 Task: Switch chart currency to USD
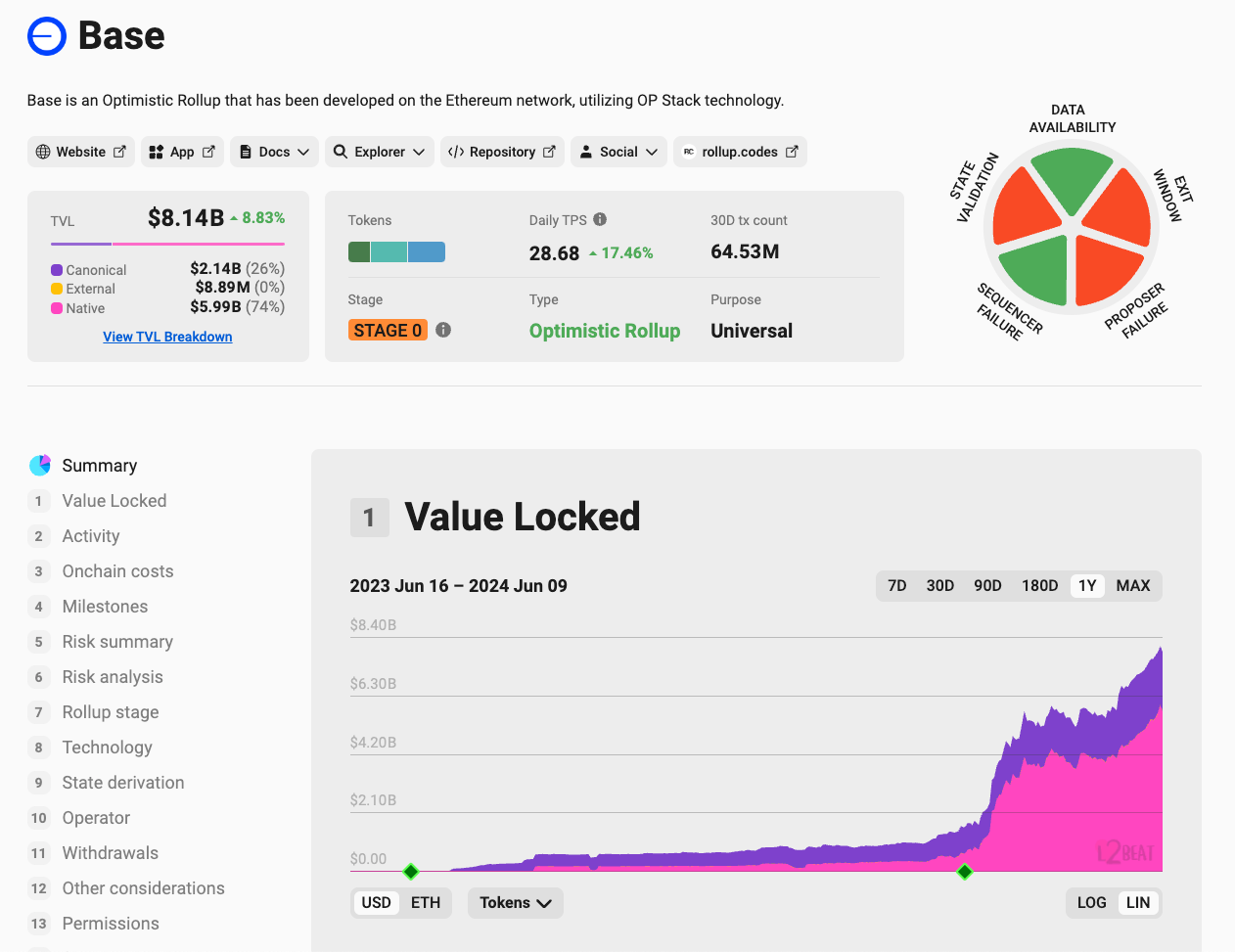[376, 902]
